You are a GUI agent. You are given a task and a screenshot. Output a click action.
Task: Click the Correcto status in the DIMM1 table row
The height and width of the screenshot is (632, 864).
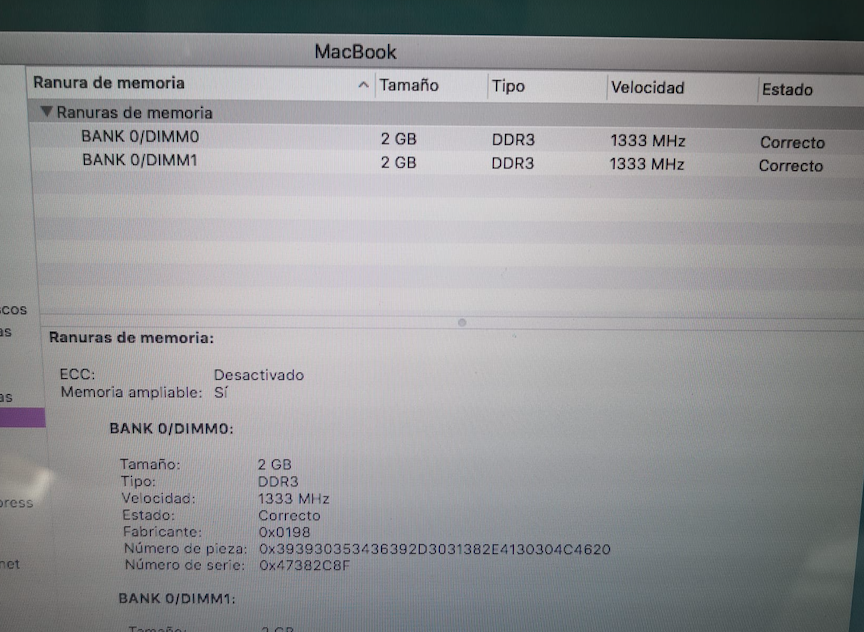tap(791, 166)
